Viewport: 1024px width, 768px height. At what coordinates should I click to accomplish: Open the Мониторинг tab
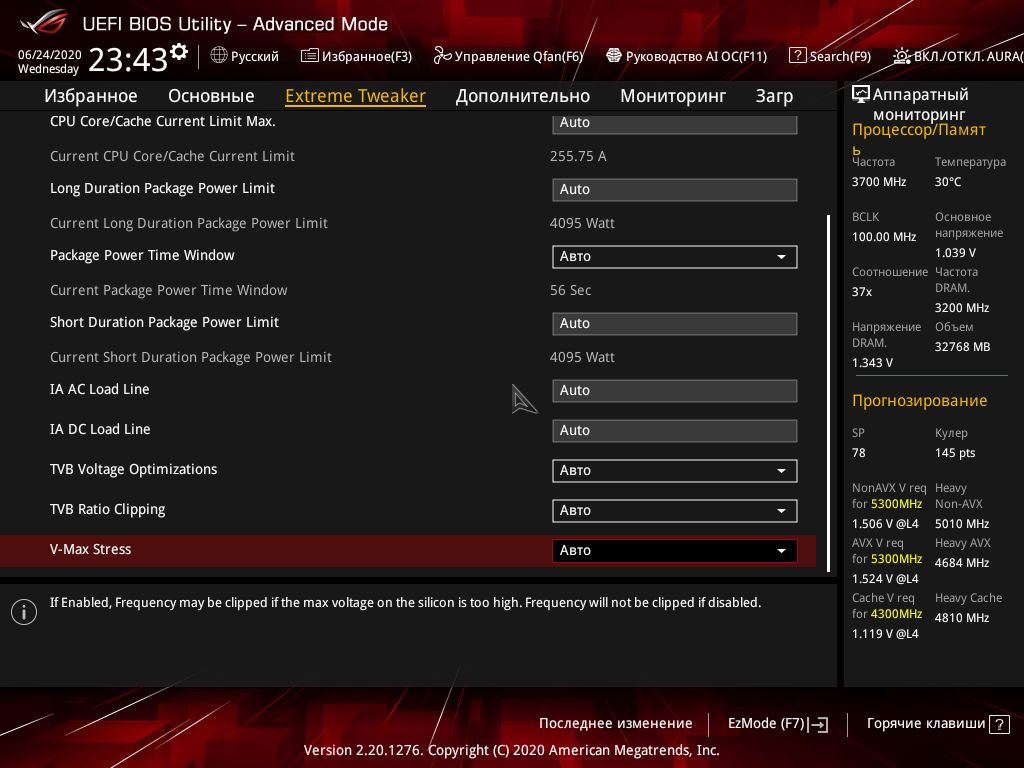tap(673, 96)
